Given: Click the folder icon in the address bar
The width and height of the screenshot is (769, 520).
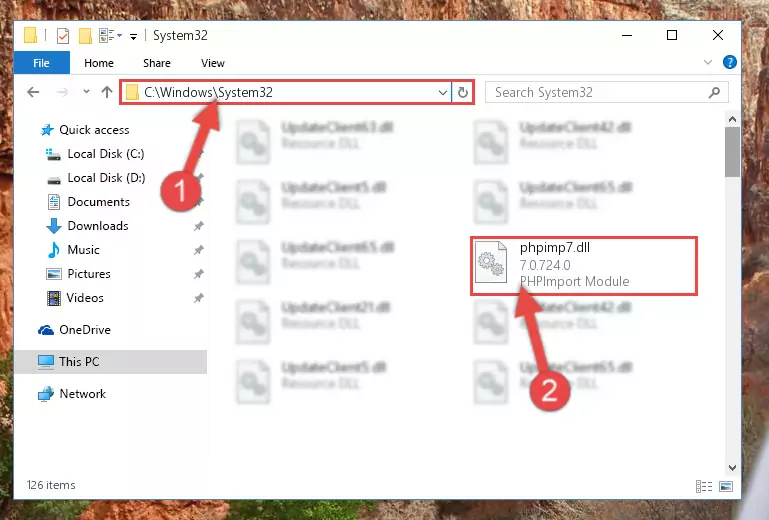Looking at the screenshot, I should tap(132, 92).
